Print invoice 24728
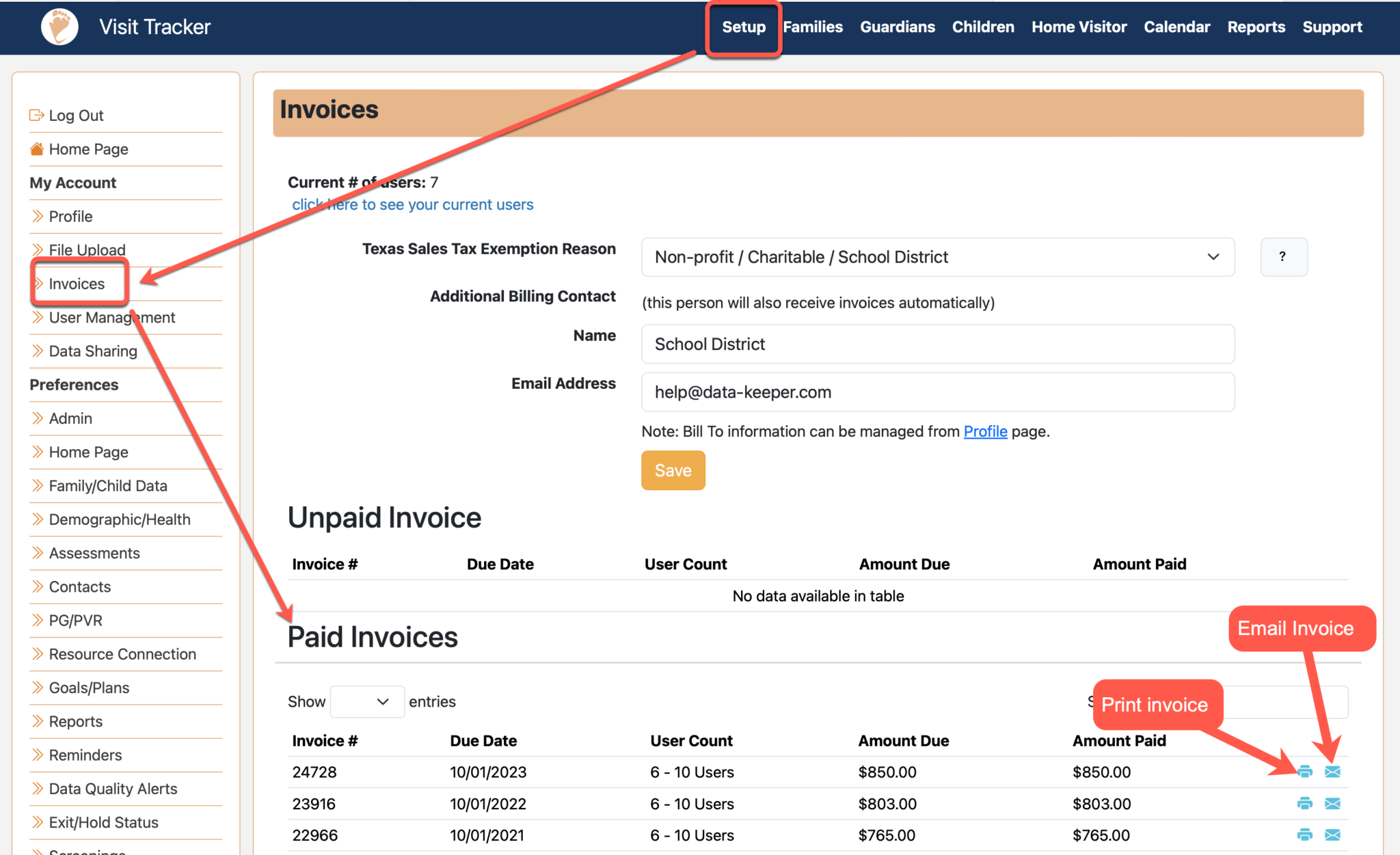 [1304, 772]
